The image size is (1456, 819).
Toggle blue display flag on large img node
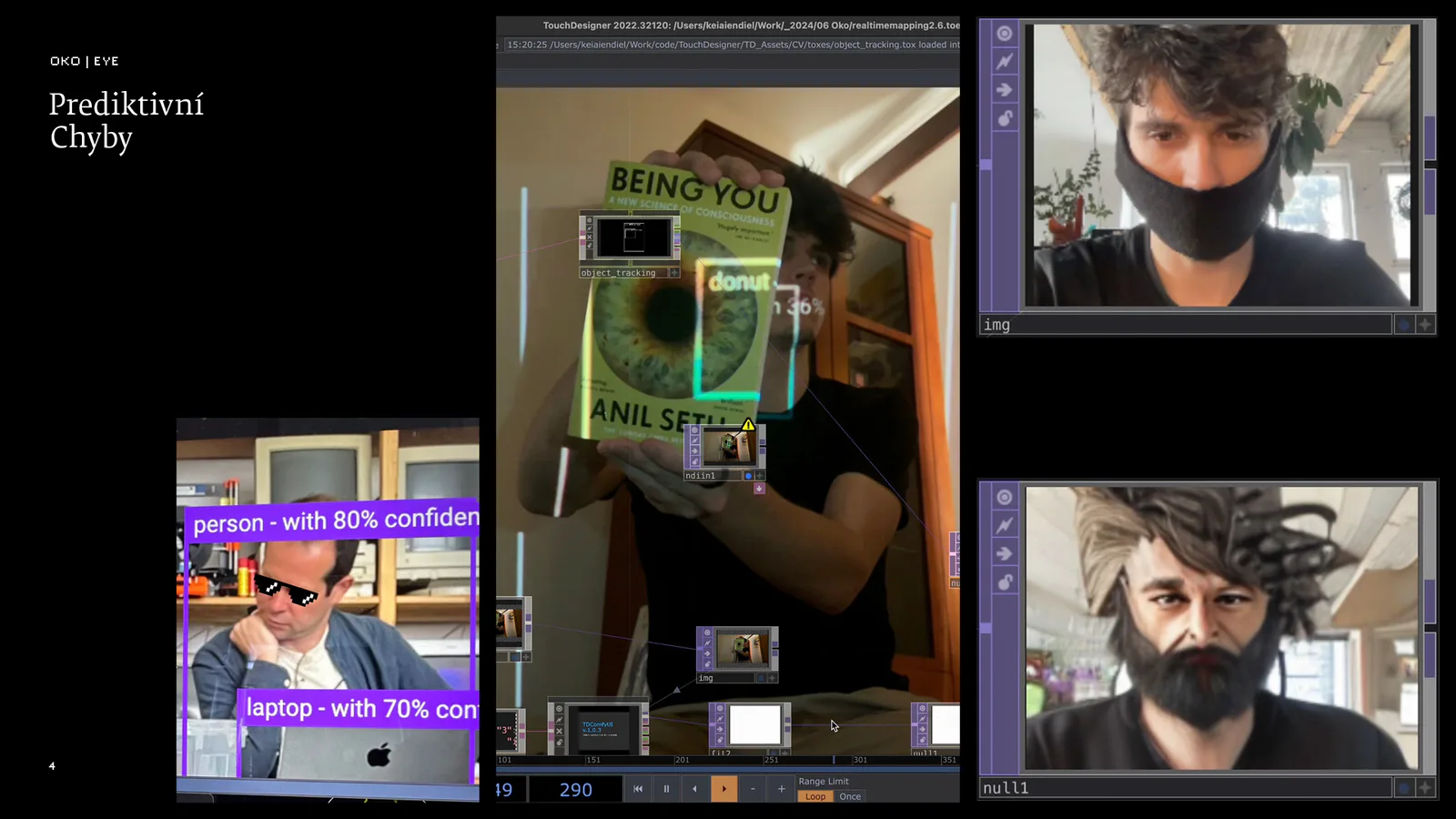(x=1404, y=325)
